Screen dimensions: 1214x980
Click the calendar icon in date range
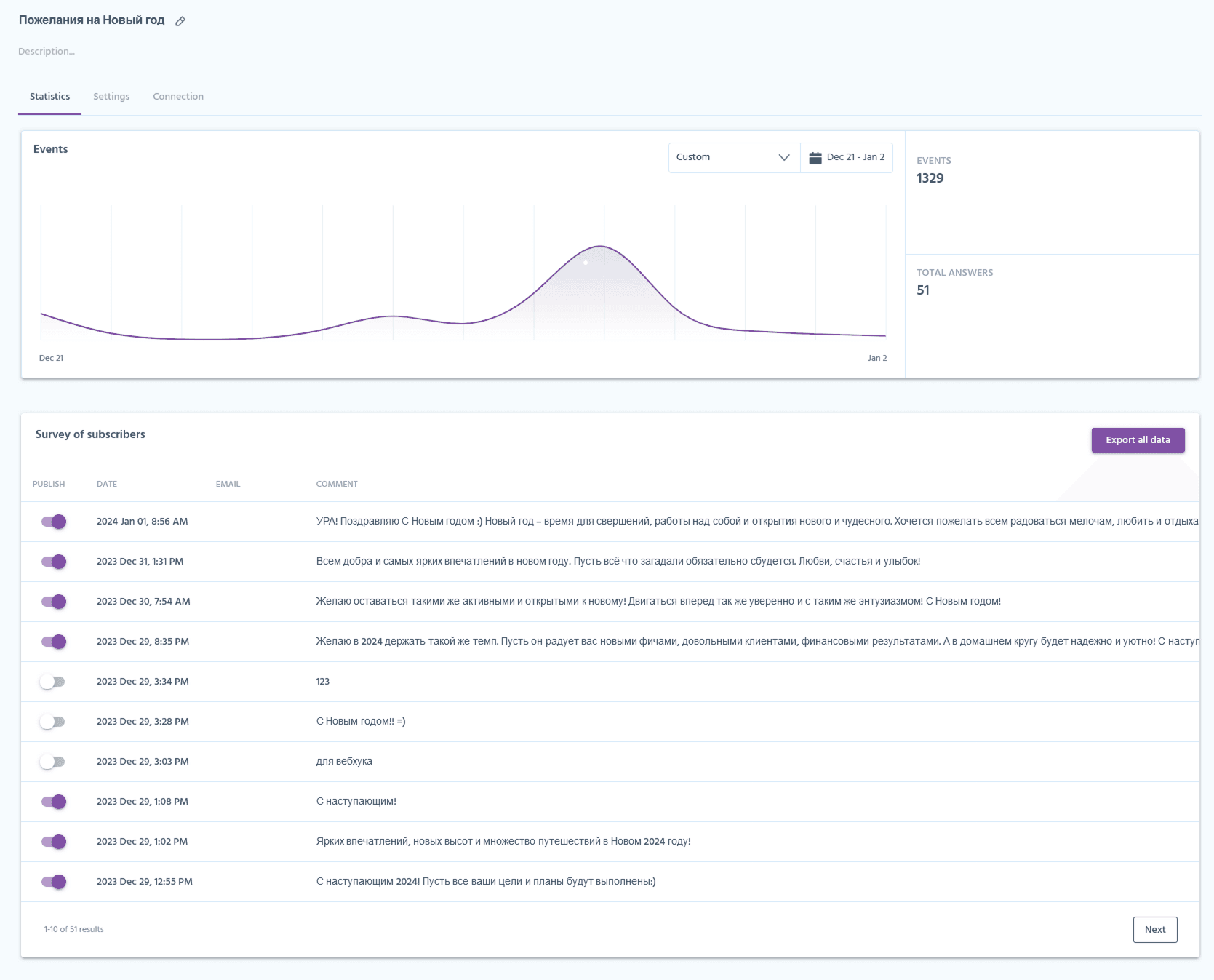(815, 158)
